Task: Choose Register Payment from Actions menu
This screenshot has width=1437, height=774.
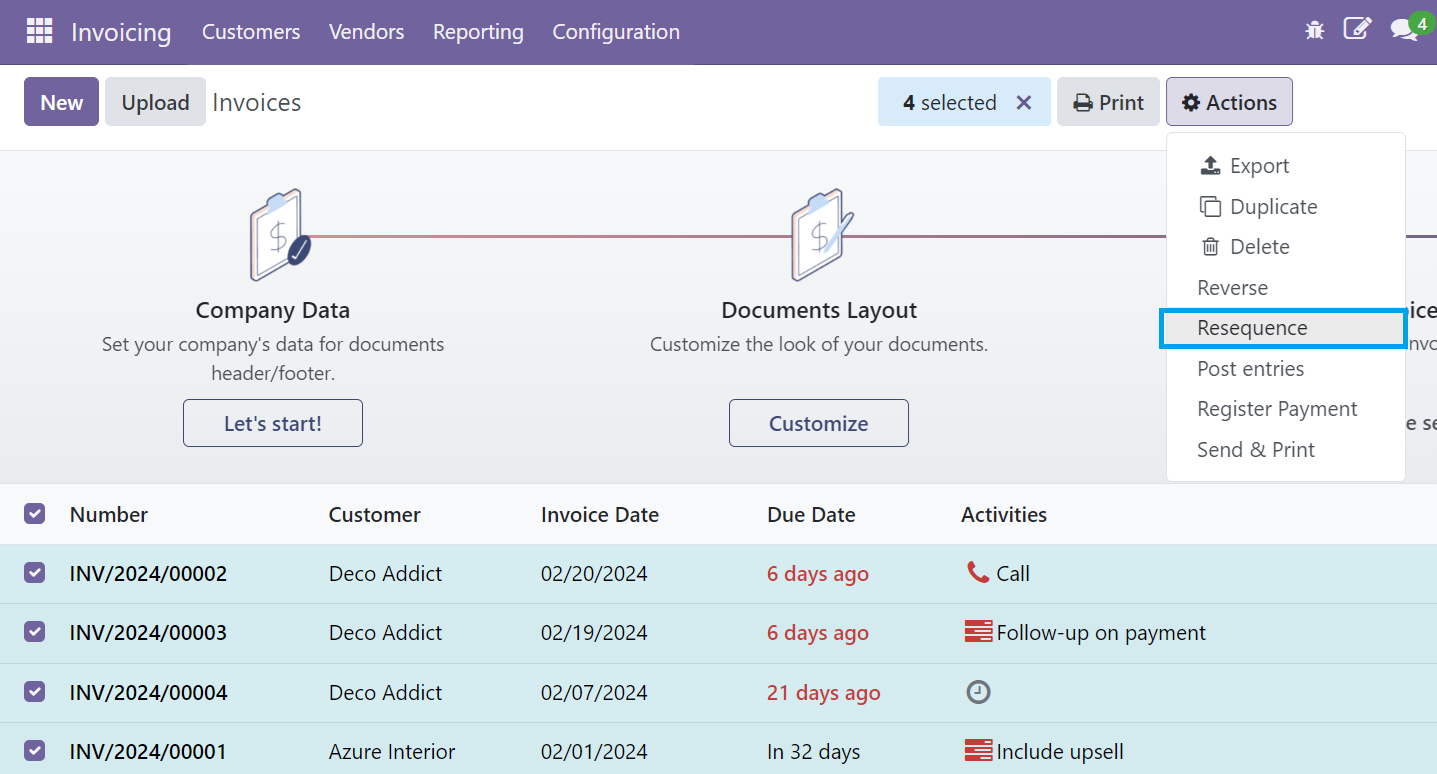Action: coord(1285,409)
